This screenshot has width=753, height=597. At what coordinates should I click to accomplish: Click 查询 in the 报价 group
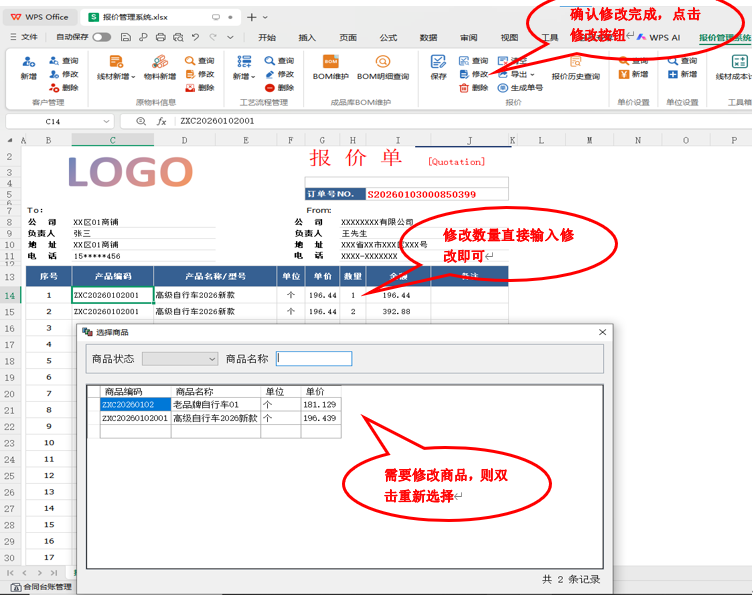[474, 61]
